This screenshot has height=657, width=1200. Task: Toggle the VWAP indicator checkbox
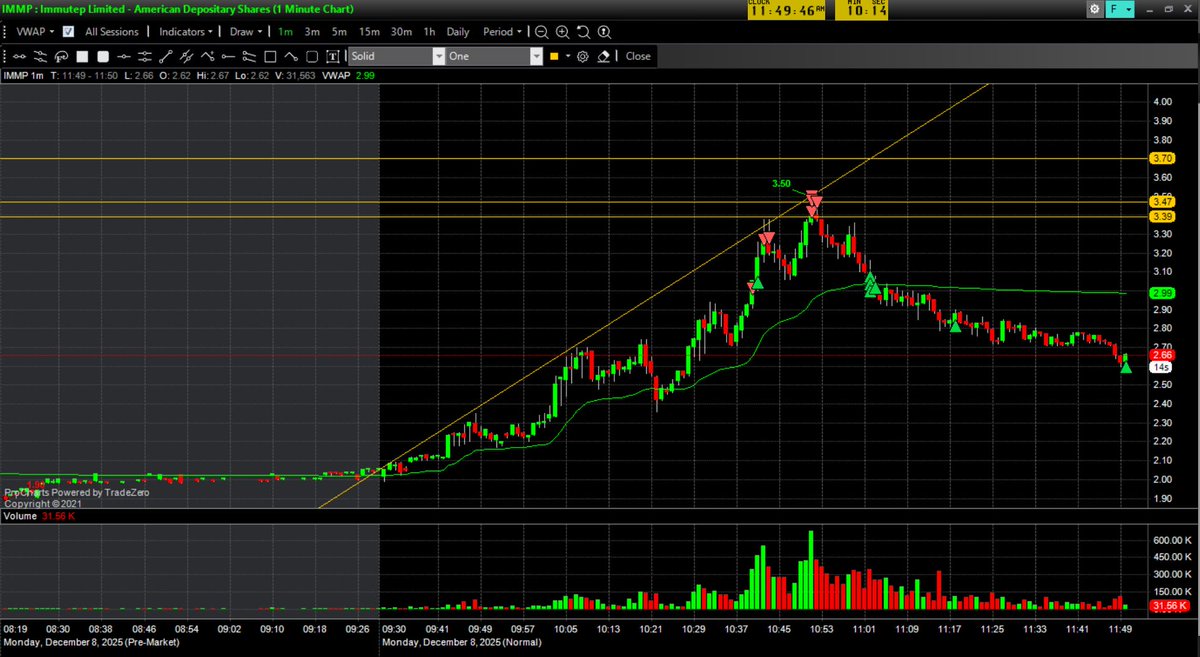pos(68,31)
